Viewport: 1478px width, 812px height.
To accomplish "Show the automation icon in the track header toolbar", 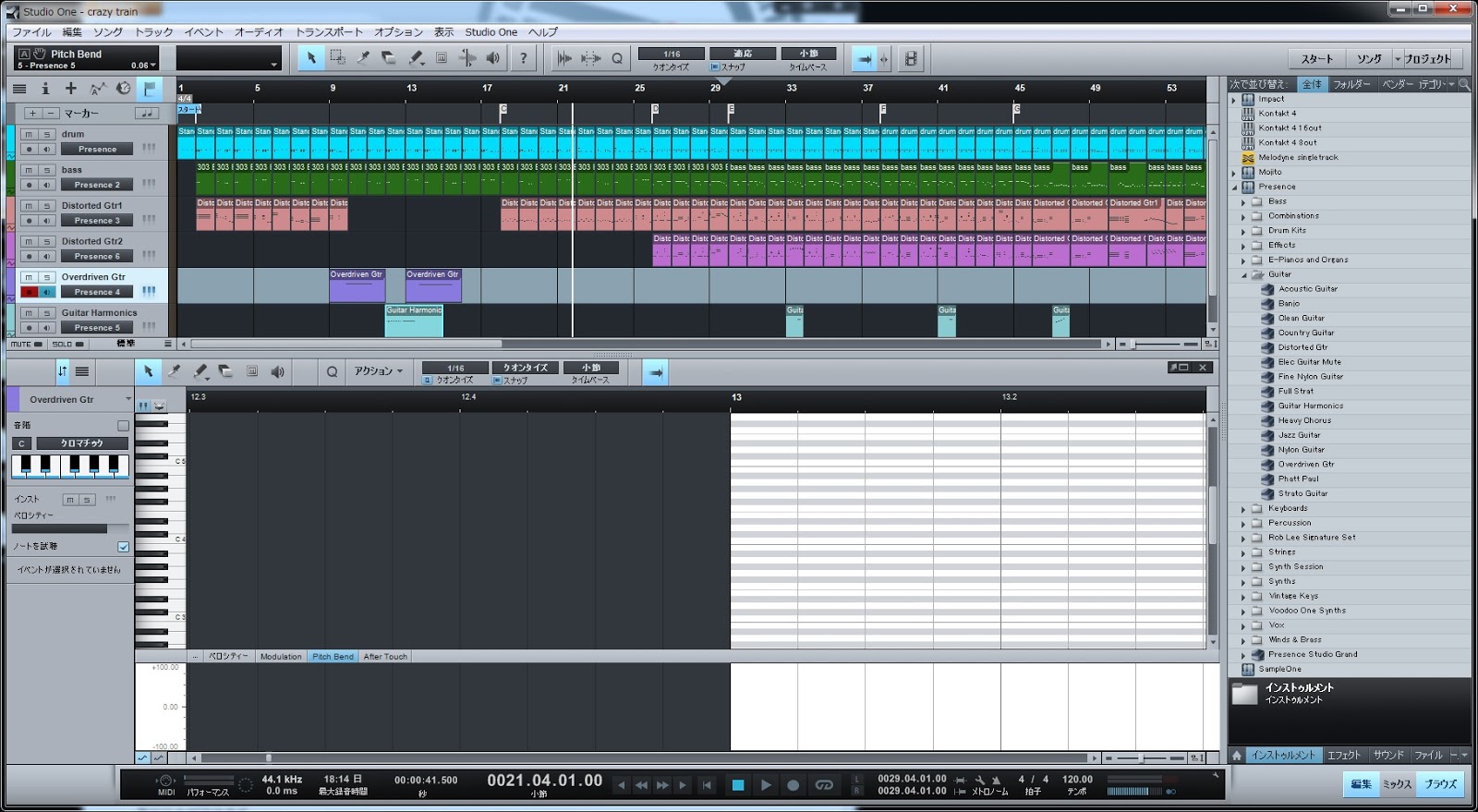I will [97, 89].
